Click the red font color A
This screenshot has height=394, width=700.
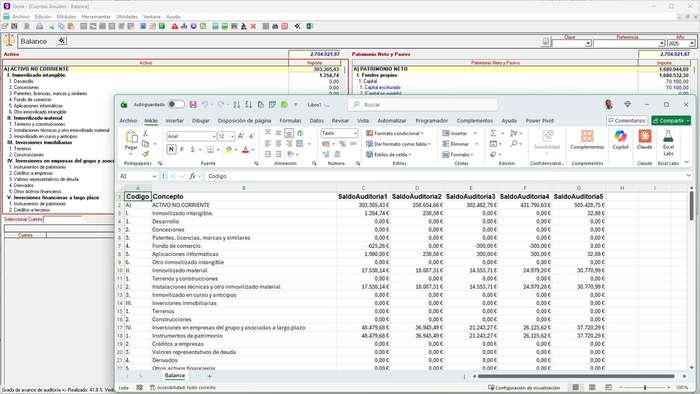coord(245,149)
